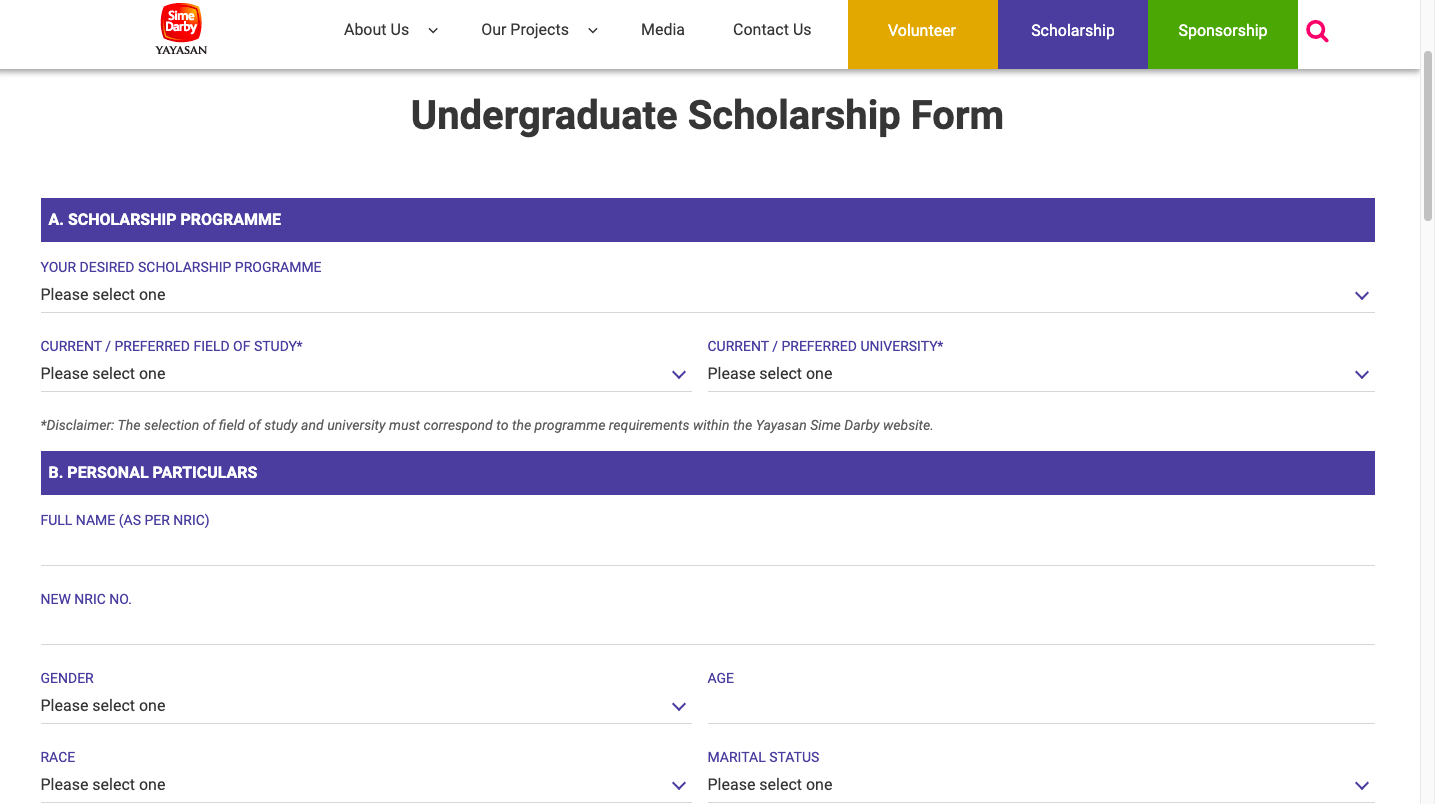Image resolution: width=1435 pixels, height=804 pixels.
Task: Focus the Full Name (as per NRIC) field
Action: [707, 548]
